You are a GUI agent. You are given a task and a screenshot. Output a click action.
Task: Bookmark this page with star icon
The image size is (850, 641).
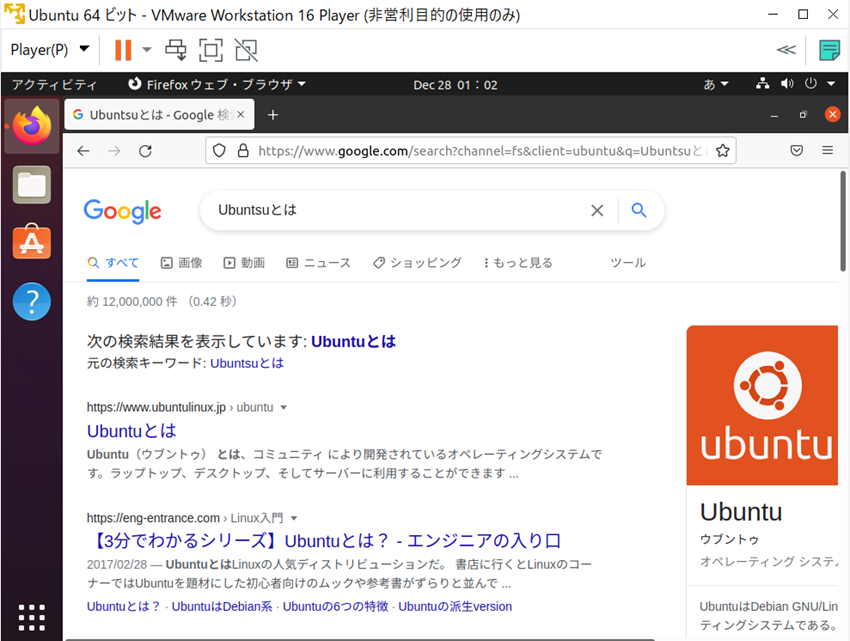point(723,151)
